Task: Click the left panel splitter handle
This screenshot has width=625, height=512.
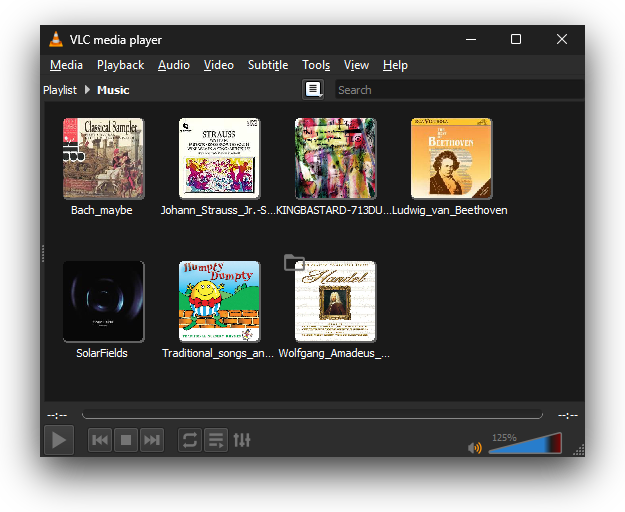Action: coord(43,253)
